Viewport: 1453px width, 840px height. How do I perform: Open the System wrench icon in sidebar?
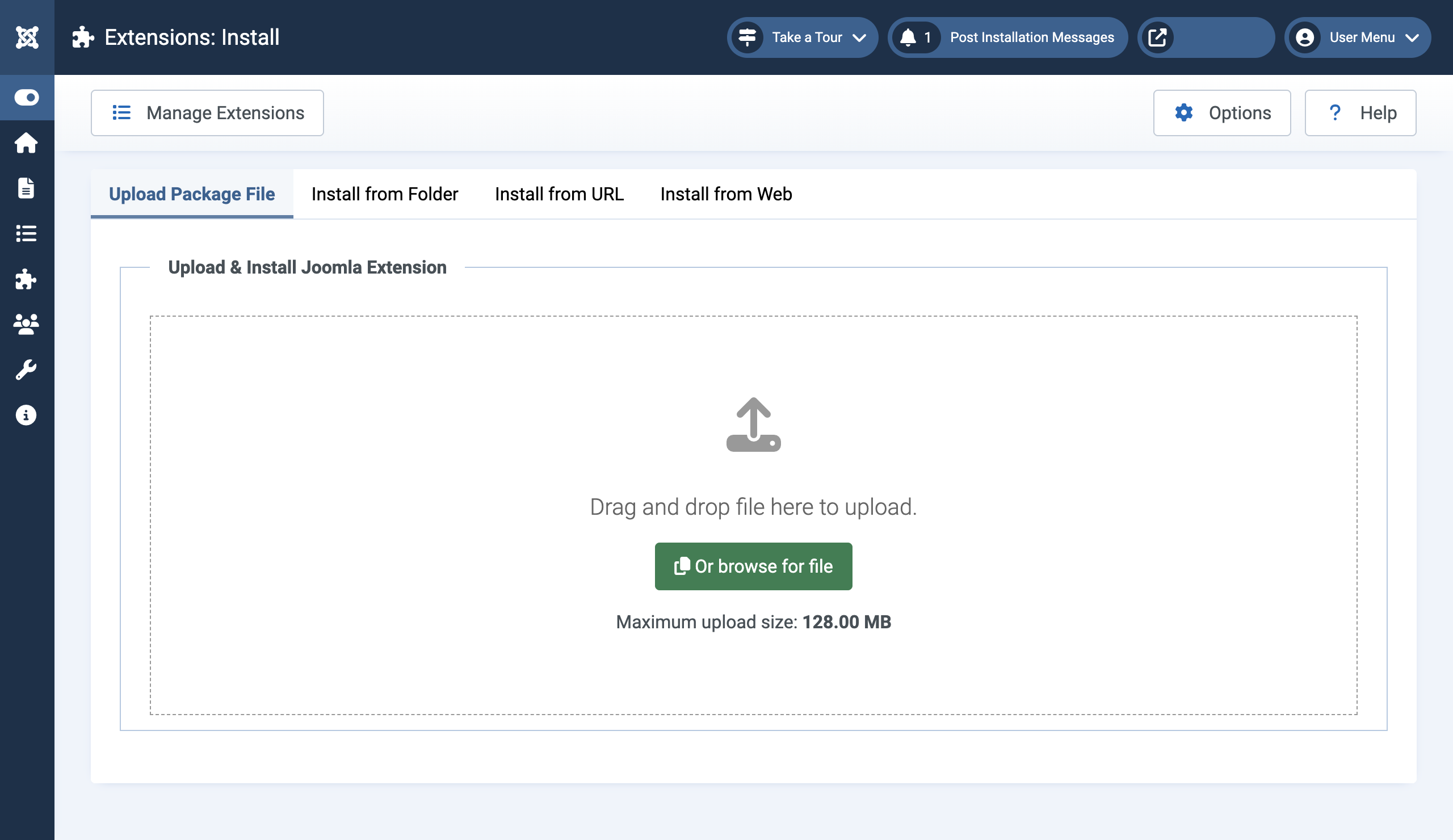coord(27,369)
